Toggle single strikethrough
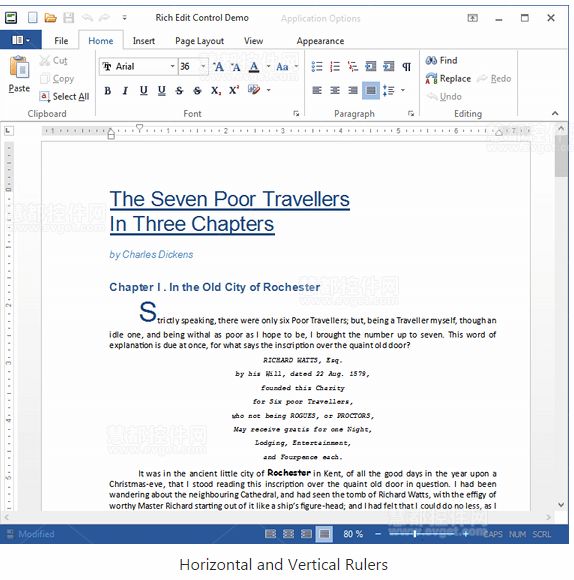This screenshot has height=580, width=574. (x=179, y=91)
